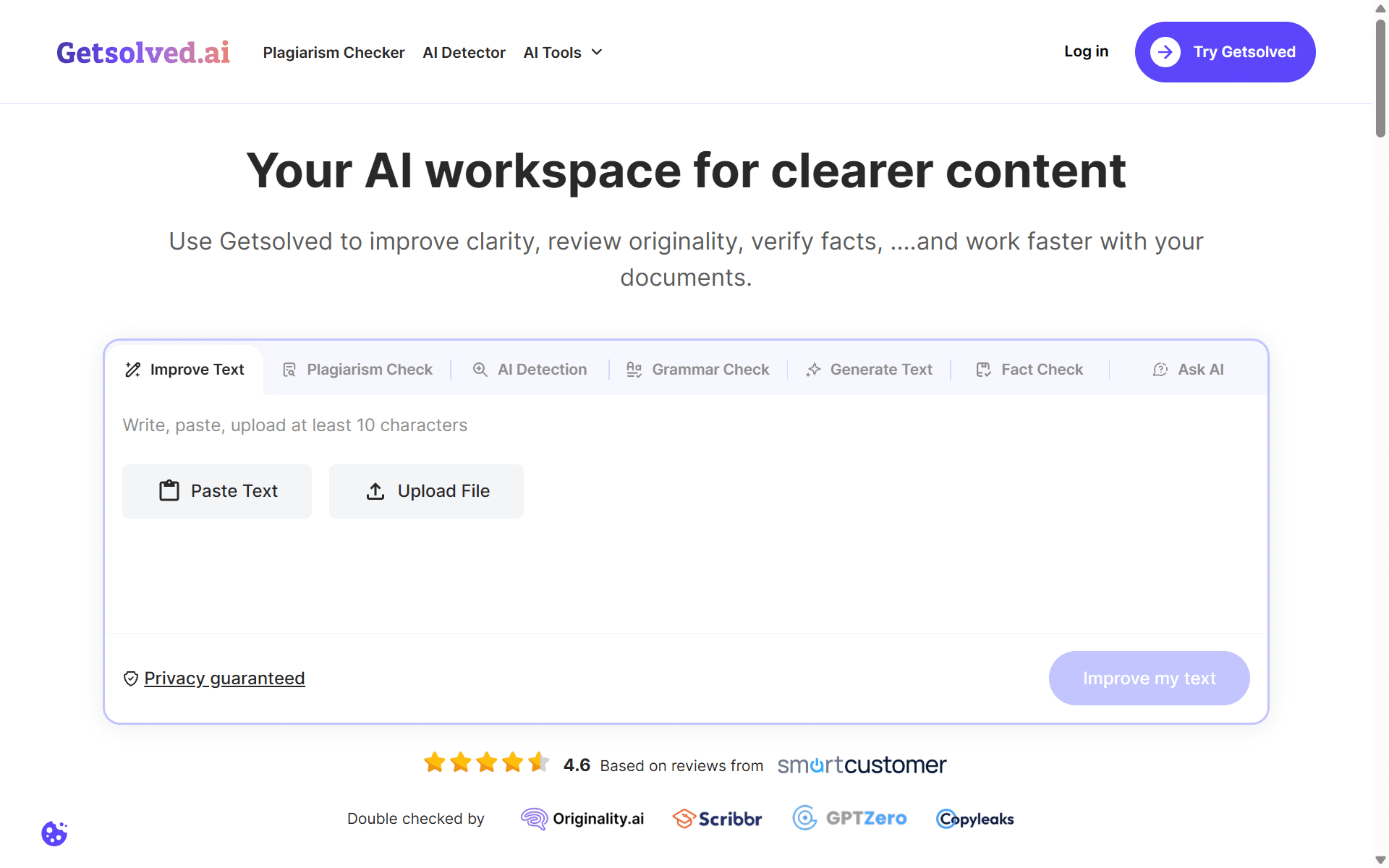This screenshot has width=1389, height=868.
Task: Click the Copyleaks logo
Action: (x=975, y=819)
